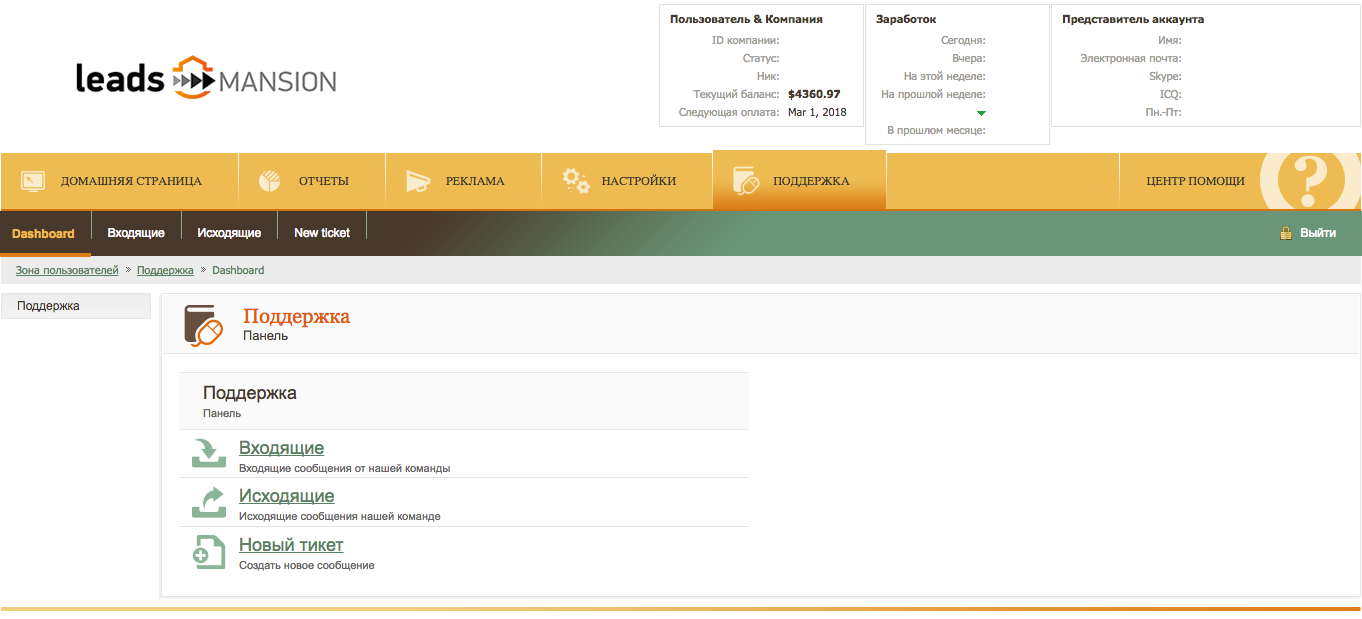Click the Leads Mansion logo

[x=206, y=79]
